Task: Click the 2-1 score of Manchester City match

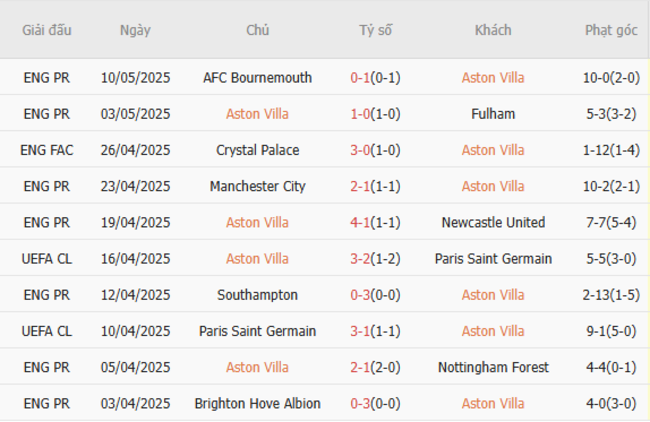Action: 360,186
